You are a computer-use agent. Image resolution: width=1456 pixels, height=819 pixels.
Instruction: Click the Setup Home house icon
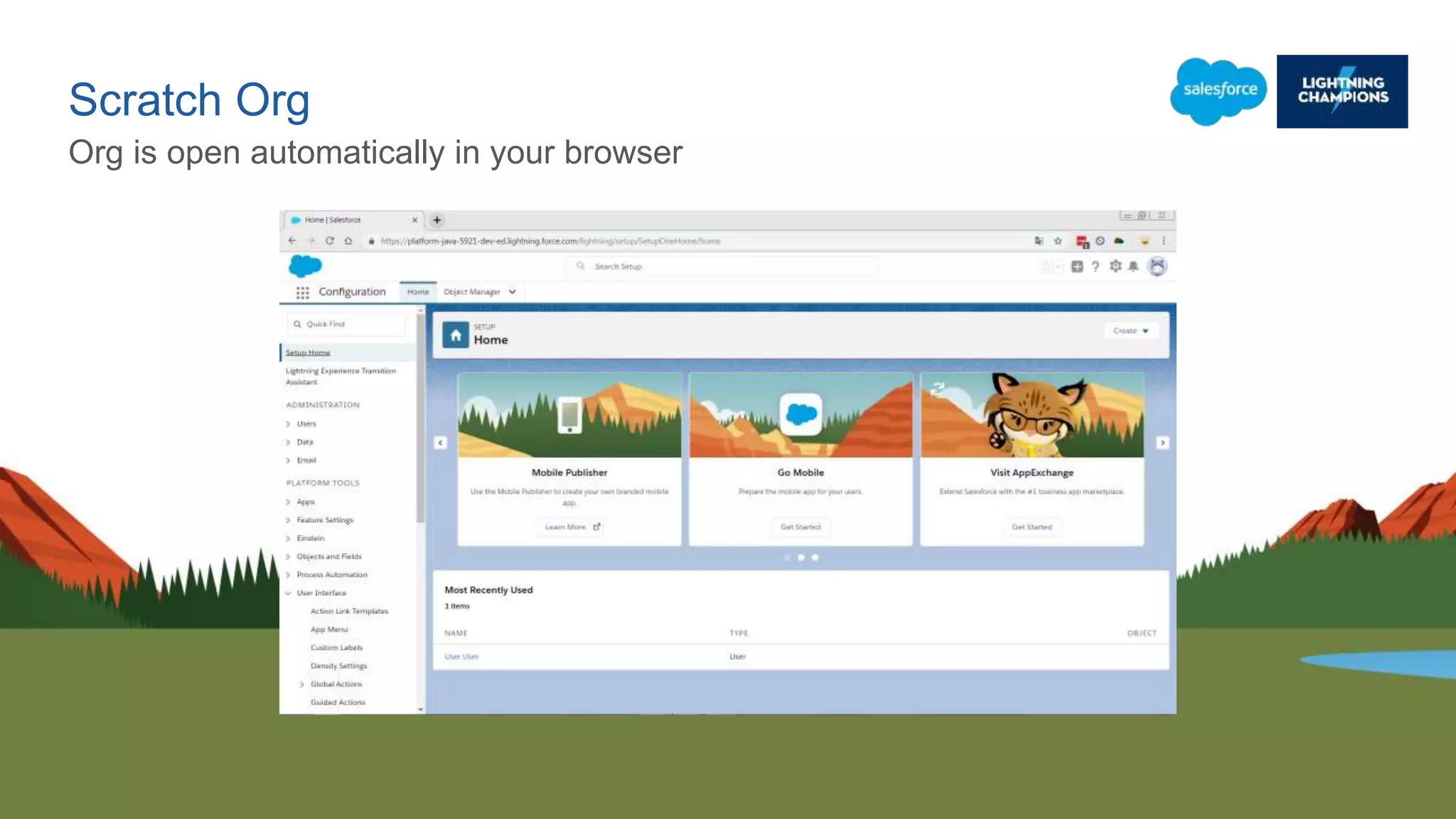pyautogui.click(x=456, y=335)
